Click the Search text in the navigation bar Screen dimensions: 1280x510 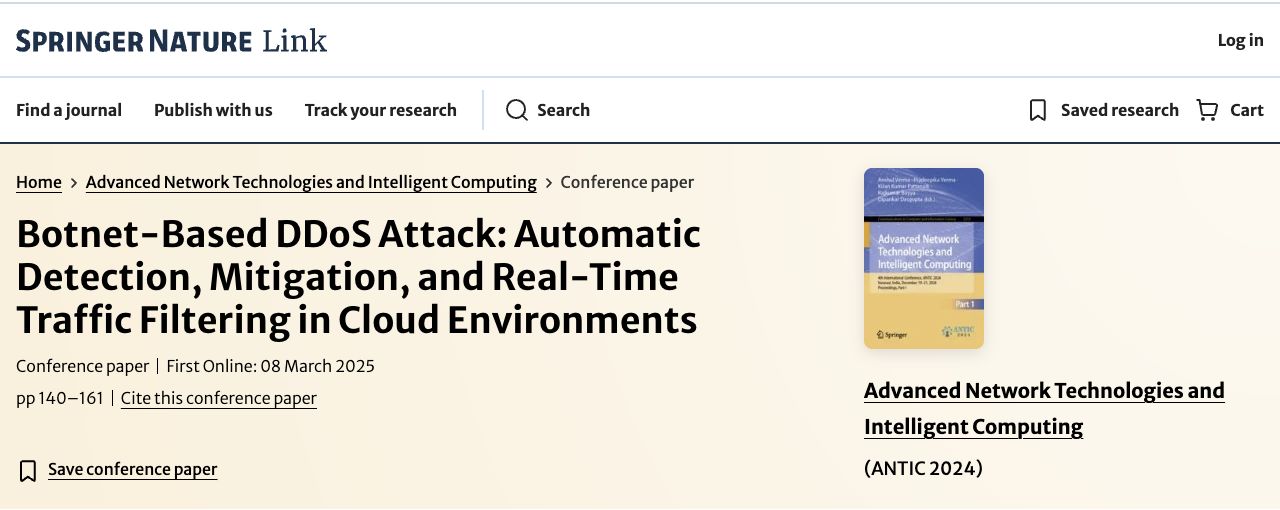[563, 110]
